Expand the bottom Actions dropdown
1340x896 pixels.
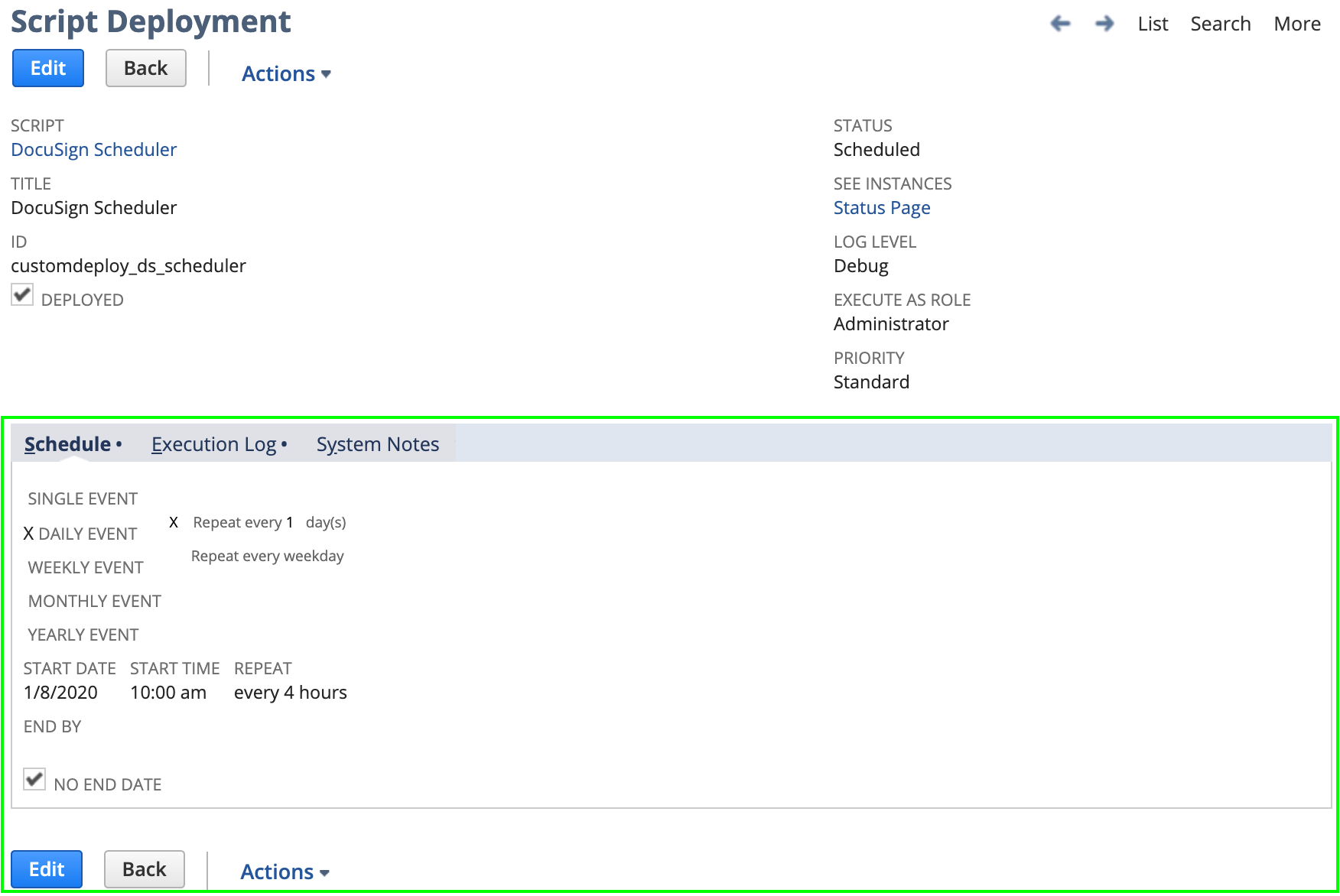click(x=285, y=872)
